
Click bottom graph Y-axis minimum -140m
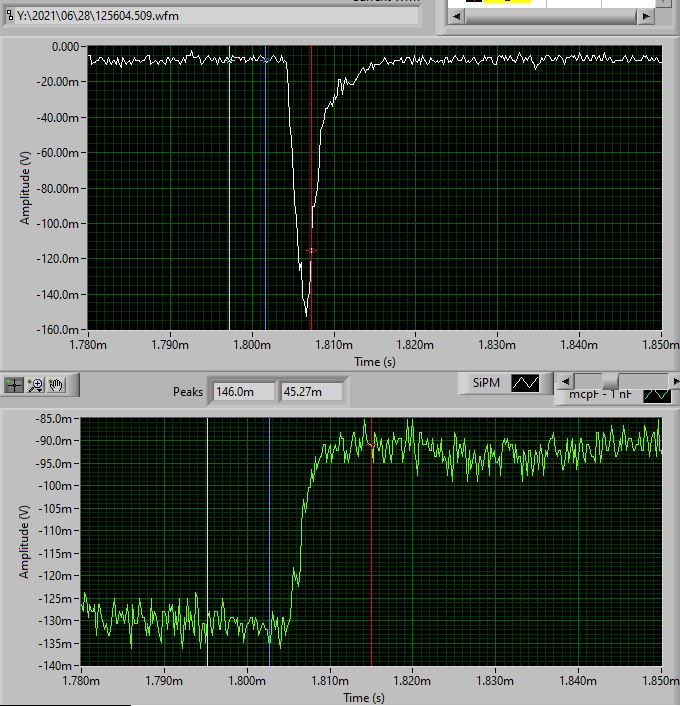(55, 665)
